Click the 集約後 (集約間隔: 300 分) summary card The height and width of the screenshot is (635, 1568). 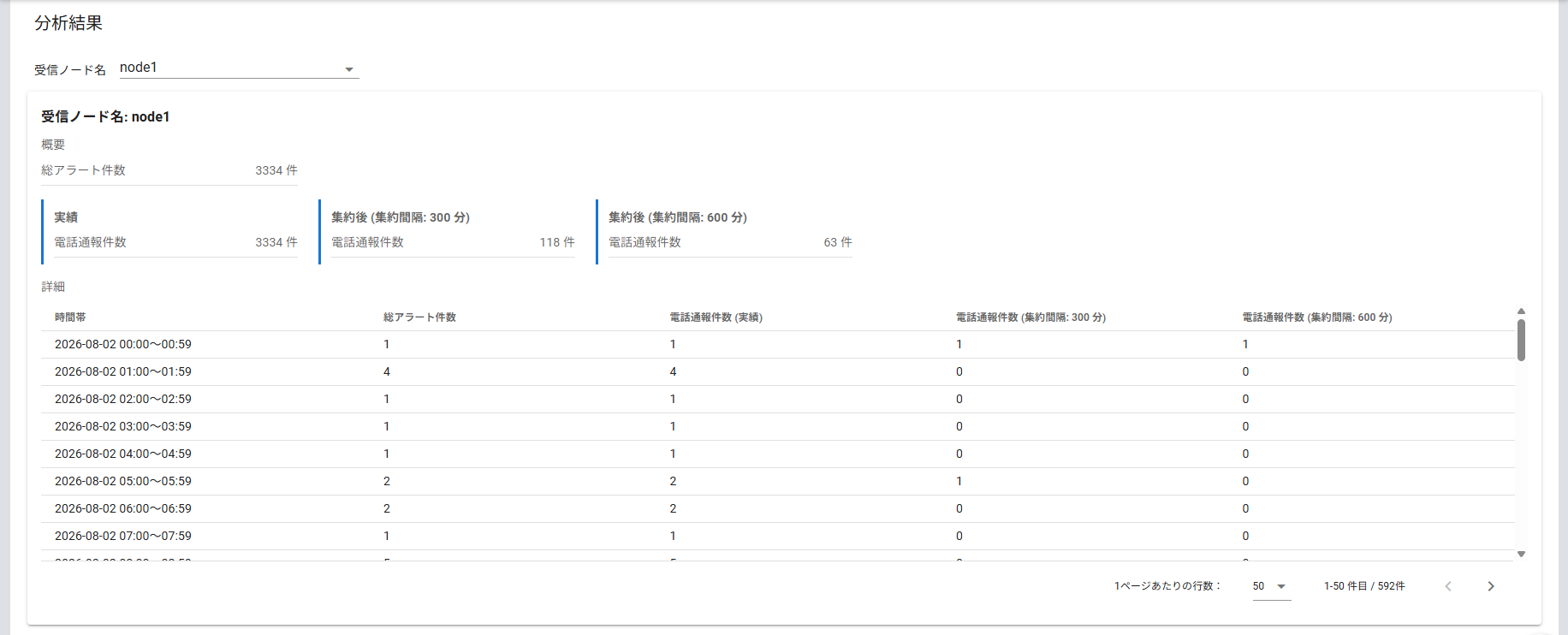coord(448,232)
